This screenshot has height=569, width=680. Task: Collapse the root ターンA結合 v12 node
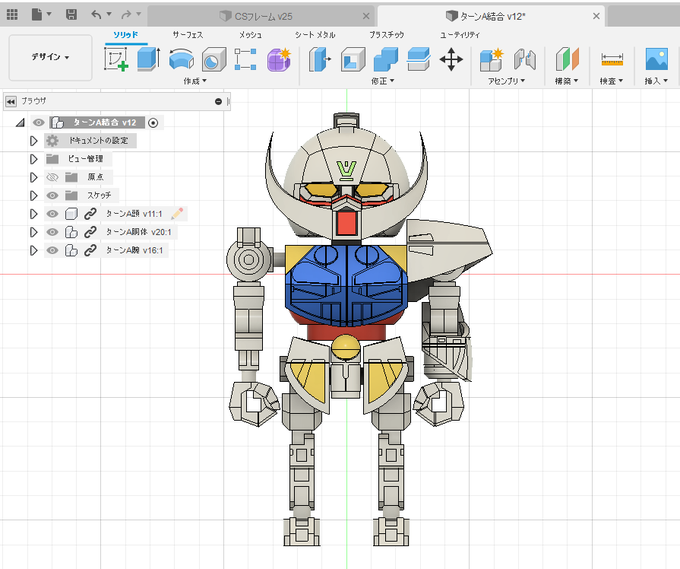(x=20, y=123)
